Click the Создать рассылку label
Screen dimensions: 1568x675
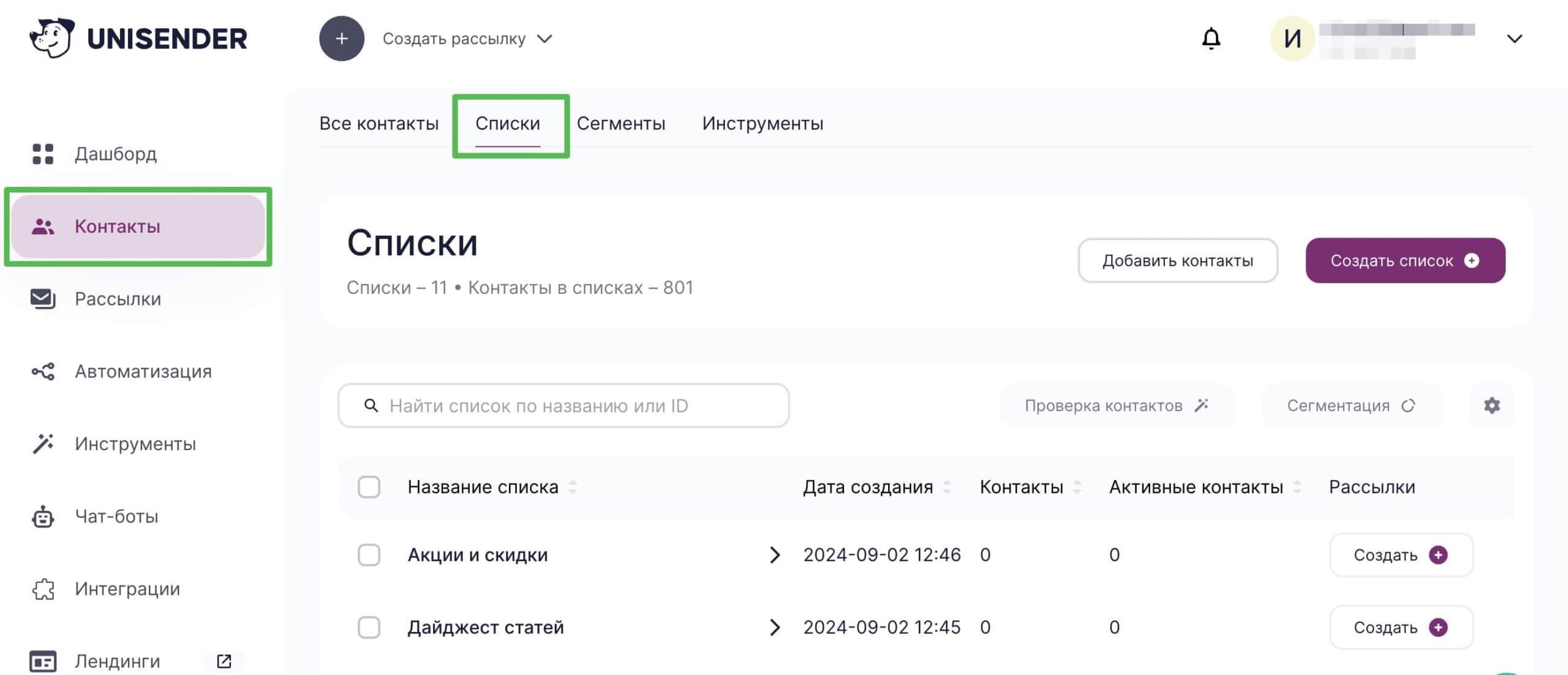click(x=454, y=39)
